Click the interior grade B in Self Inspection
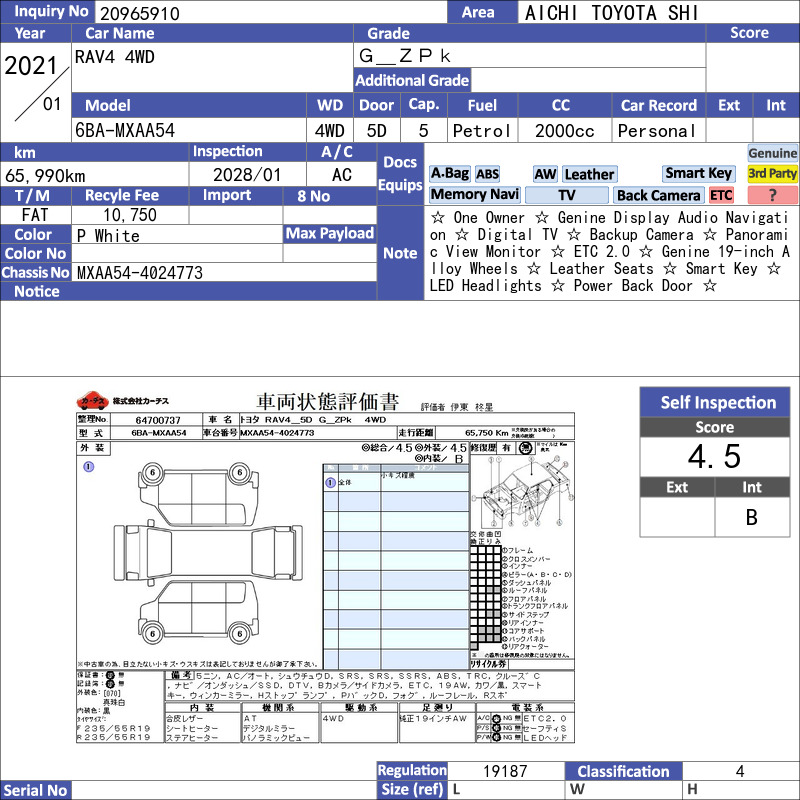Viewport: 800px width, 800px height. pos(752,517)
